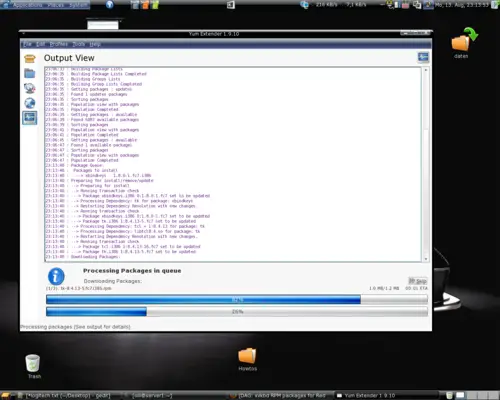Open the Package view from sidebar box icon

(x=30, y=59)
